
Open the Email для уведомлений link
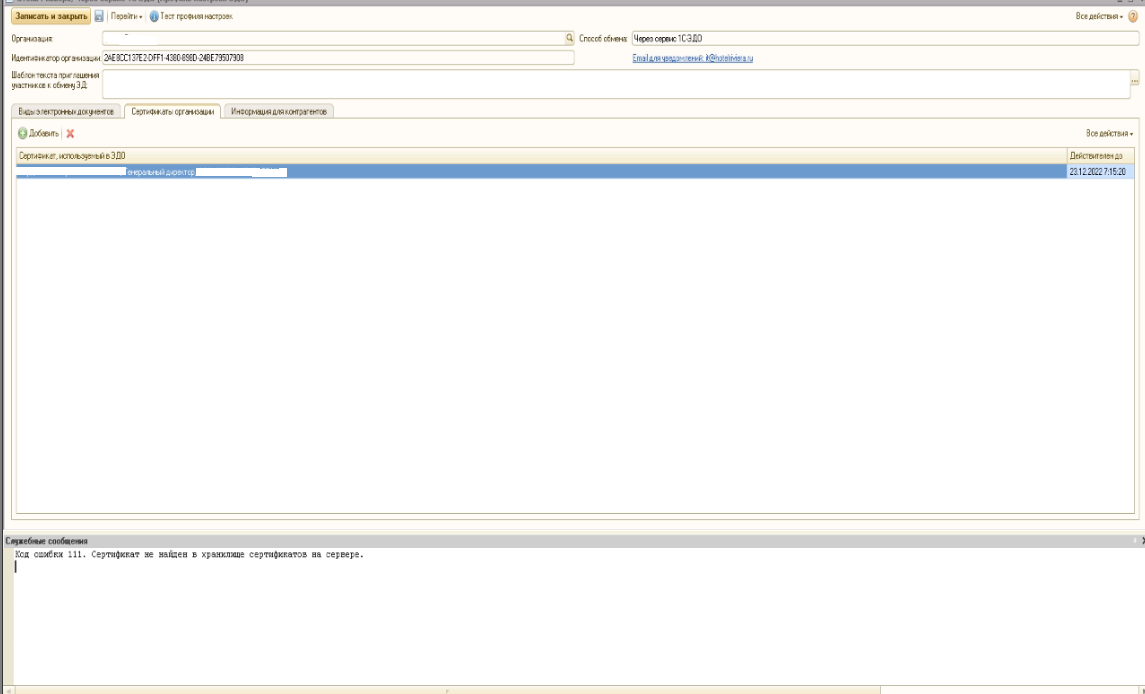(x=692, y=58)
